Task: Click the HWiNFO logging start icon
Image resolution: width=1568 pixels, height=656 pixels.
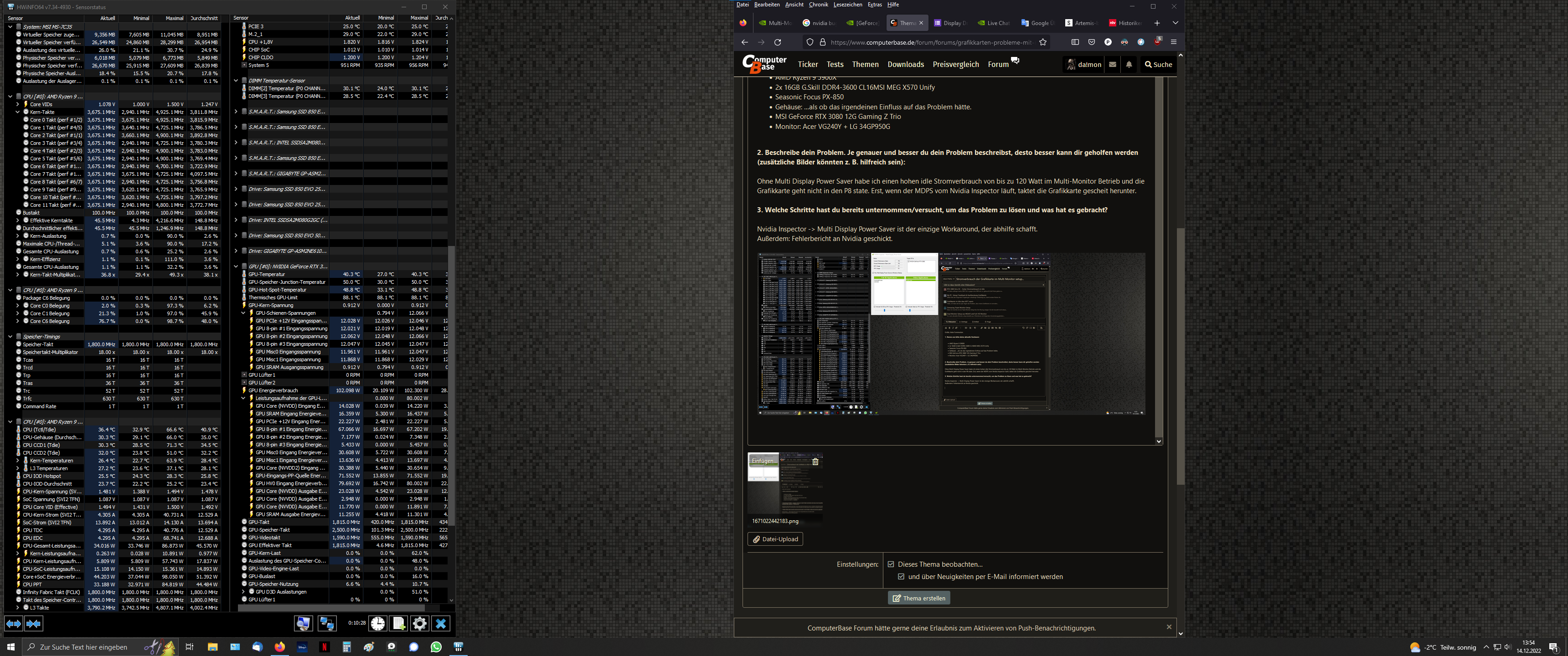Action: [399, 623]
